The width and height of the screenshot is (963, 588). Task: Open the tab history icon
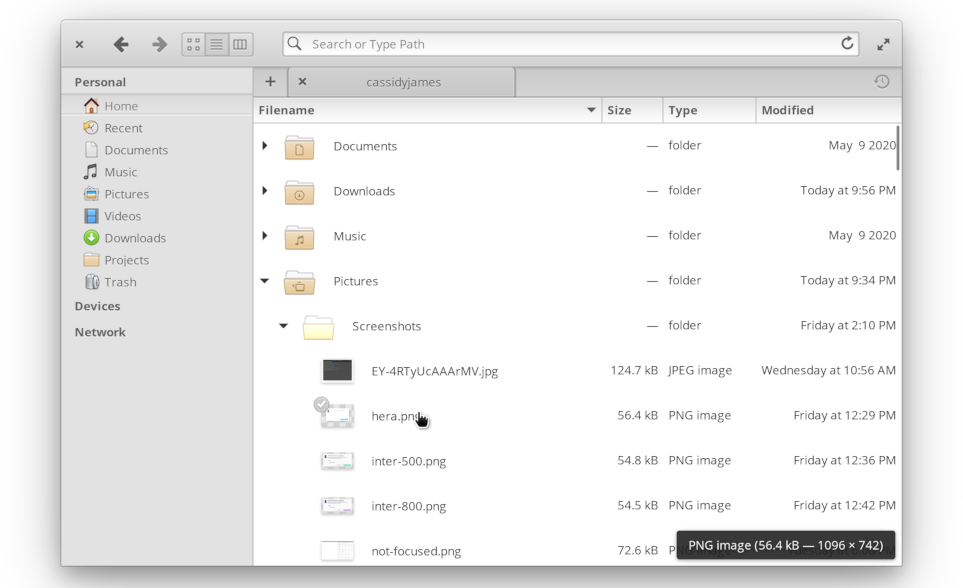pyautogui.click(x=881, y=82)
